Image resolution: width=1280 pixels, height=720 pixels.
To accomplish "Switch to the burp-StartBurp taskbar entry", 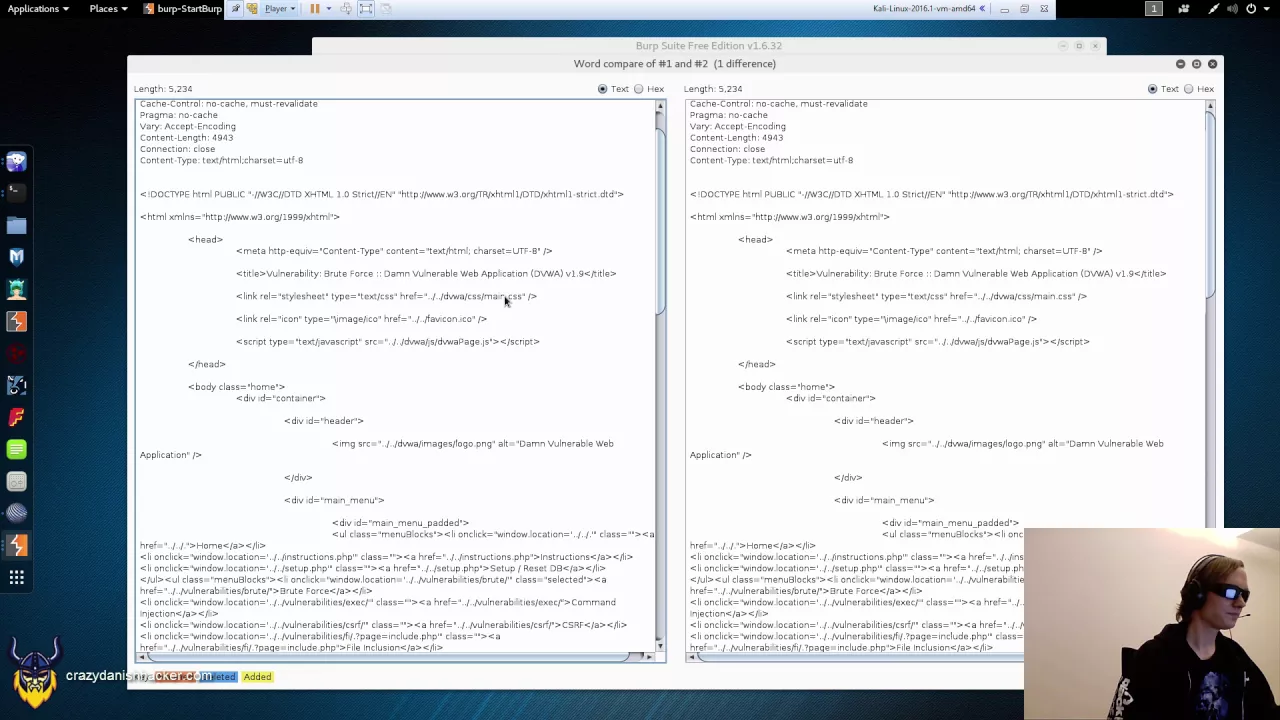I will coord(182,8).
